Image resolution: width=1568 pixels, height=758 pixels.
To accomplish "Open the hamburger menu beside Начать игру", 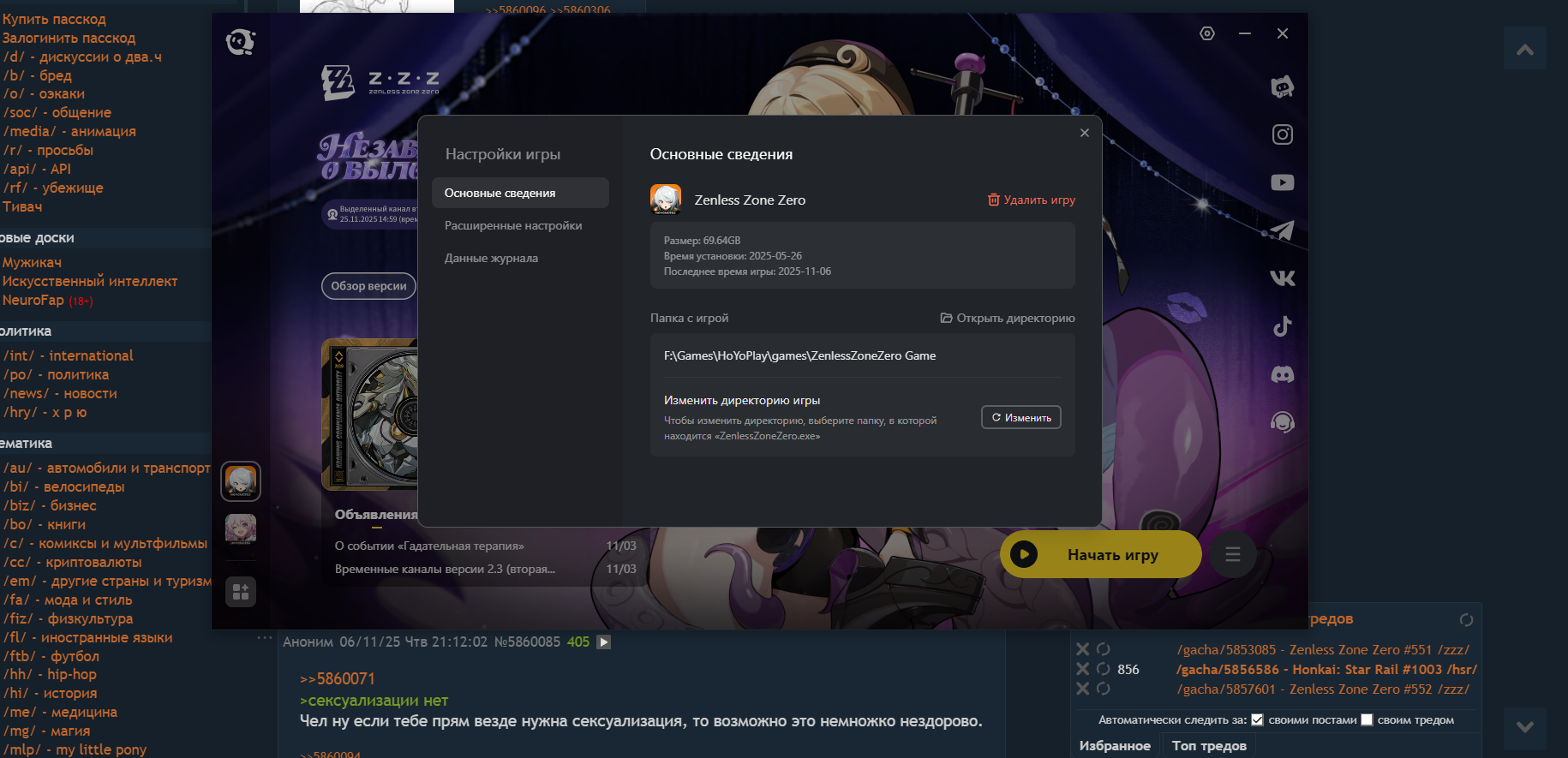I will [1233, 554].
